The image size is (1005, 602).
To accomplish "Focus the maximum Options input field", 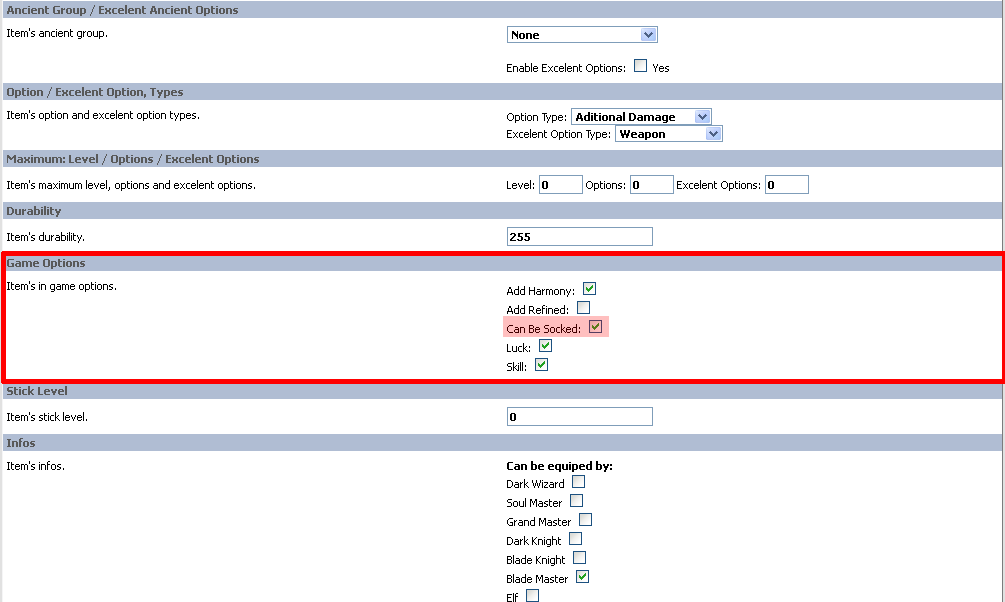I will [651, 185].
